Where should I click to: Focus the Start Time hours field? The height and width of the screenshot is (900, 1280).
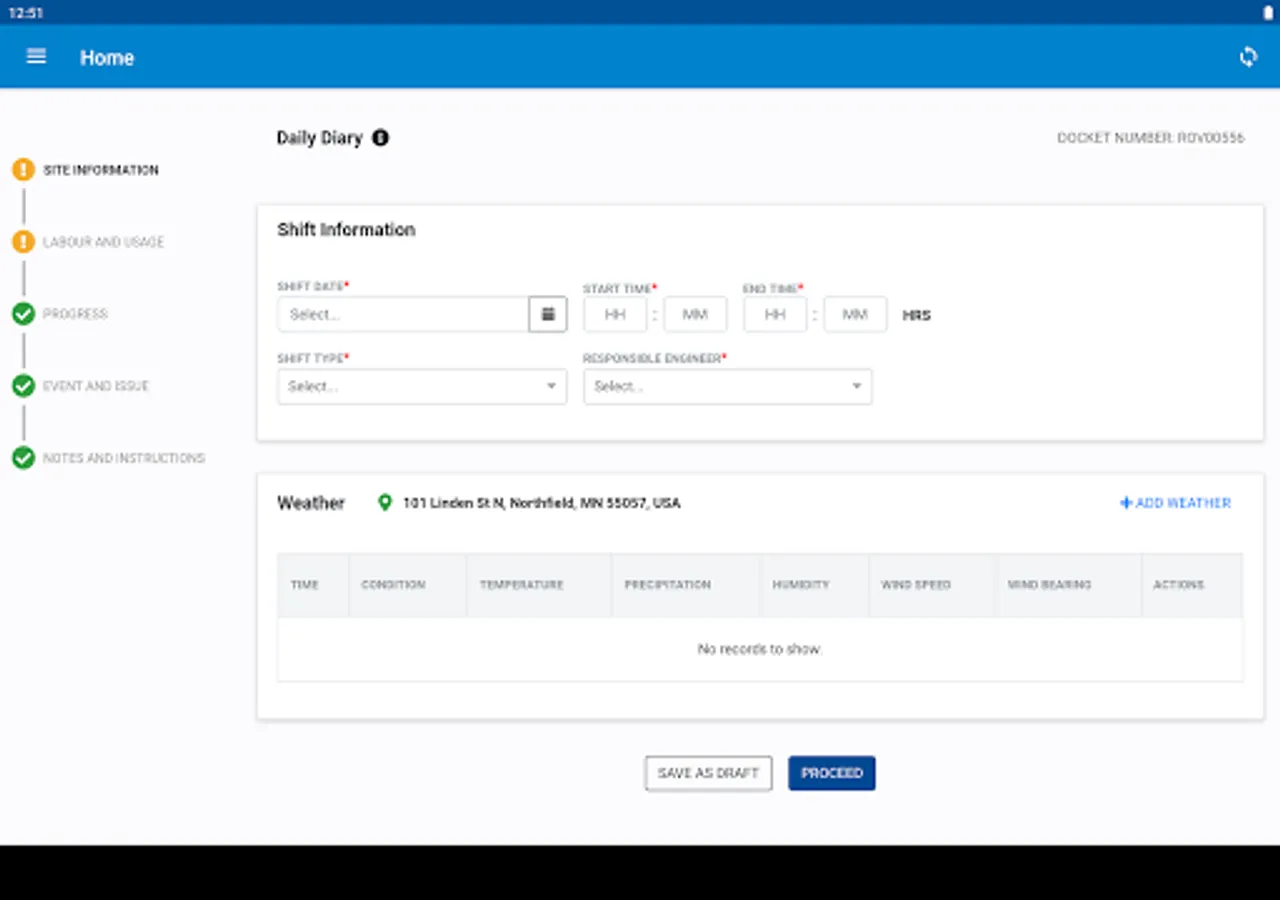(615, 314)
